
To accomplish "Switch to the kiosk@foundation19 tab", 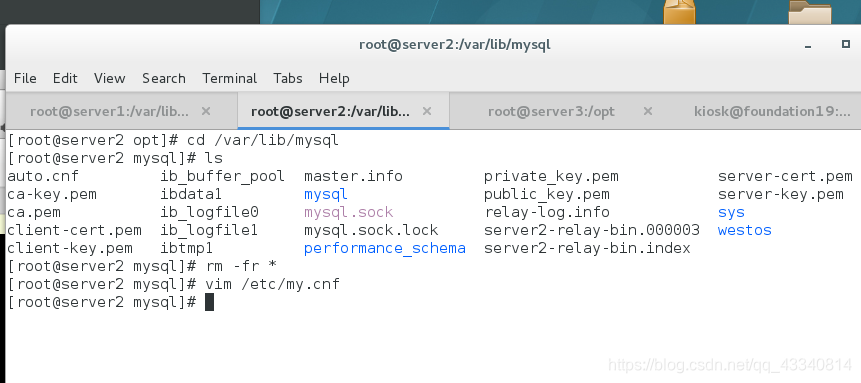I will coord(772,112).
